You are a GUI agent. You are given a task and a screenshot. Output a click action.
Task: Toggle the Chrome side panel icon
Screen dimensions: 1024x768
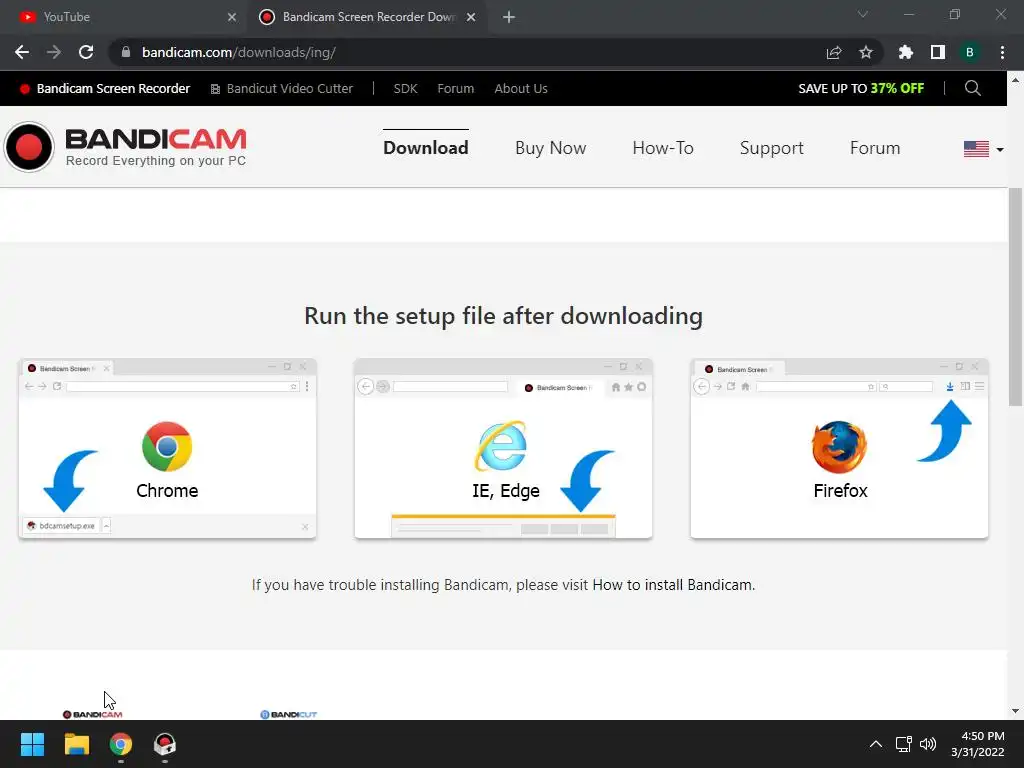(x=937, y=52)
